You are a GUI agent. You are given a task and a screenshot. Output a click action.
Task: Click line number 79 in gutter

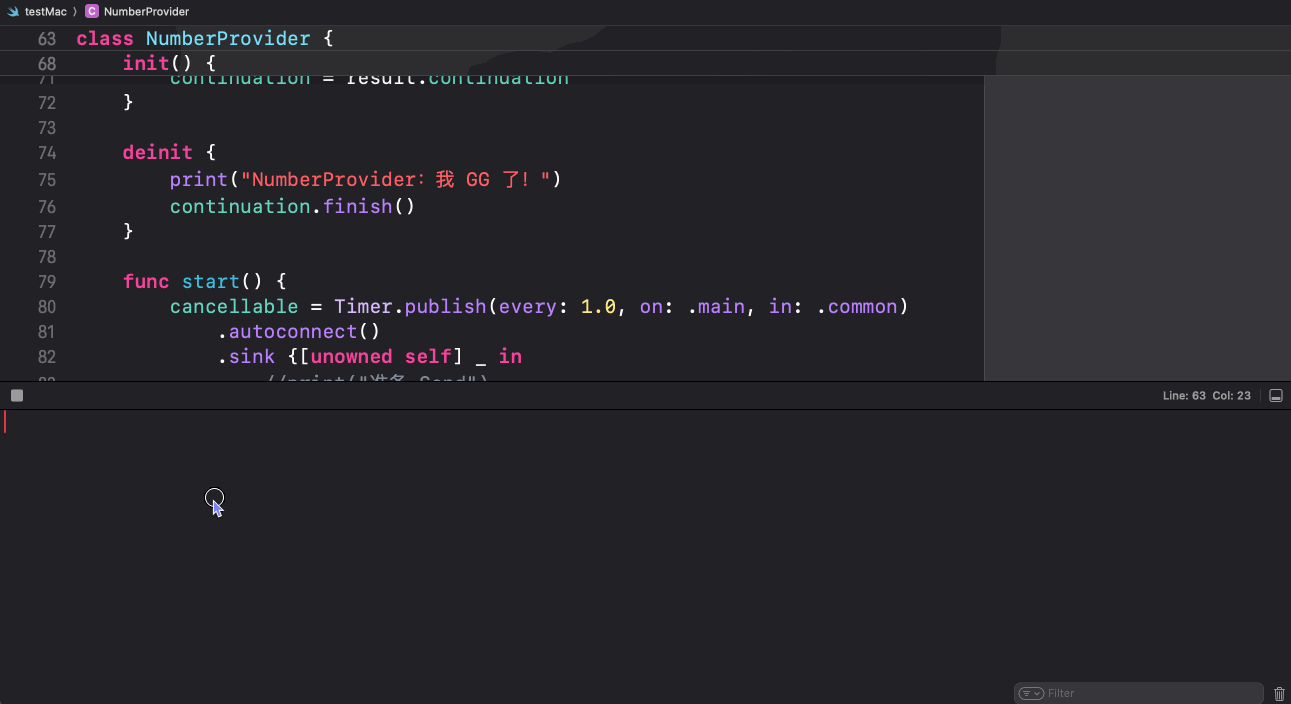(47, 282)
